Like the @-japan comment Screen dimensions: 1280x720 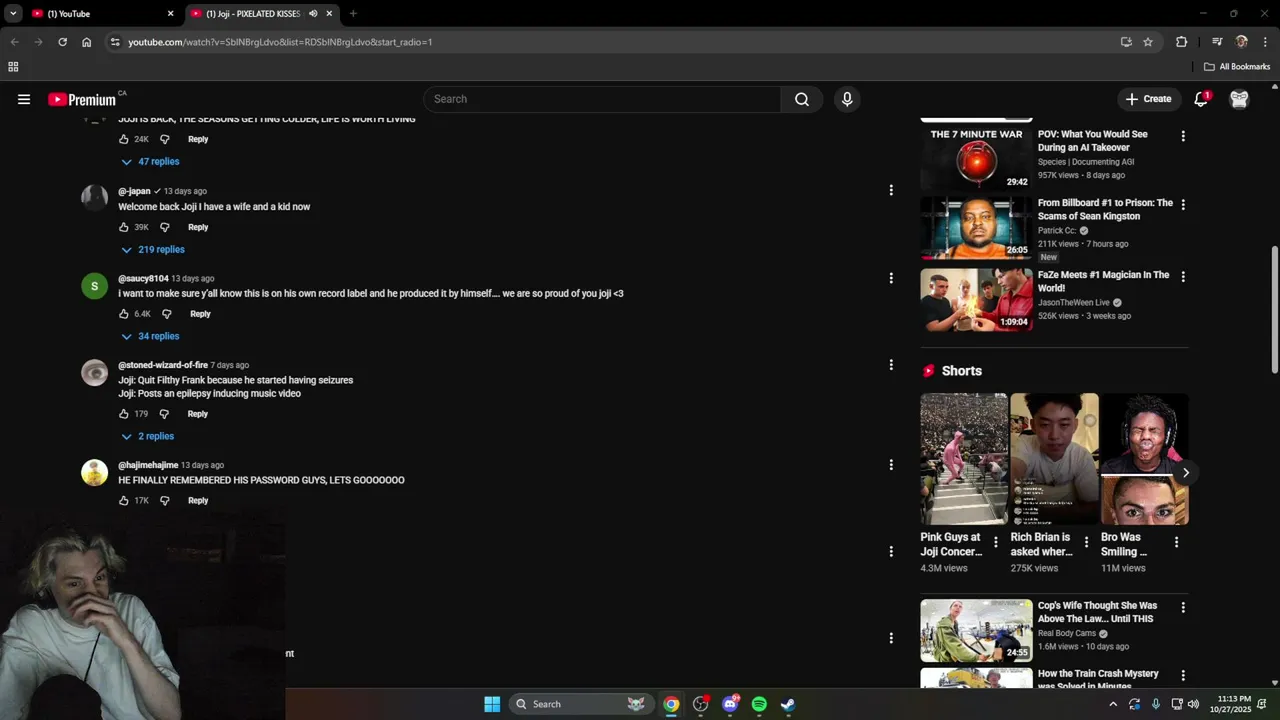pyautogui.click(x=124, y=227)
